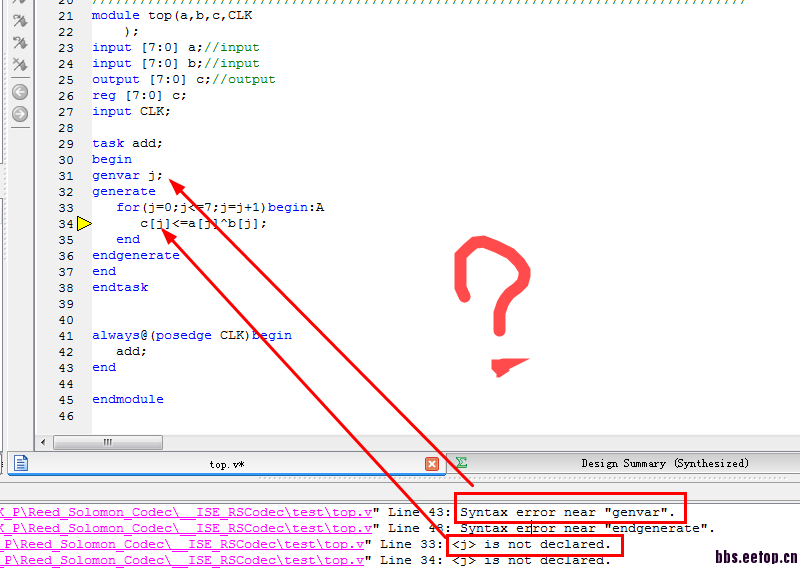Click the yellow marker at line 34

[x=84, y=224]
